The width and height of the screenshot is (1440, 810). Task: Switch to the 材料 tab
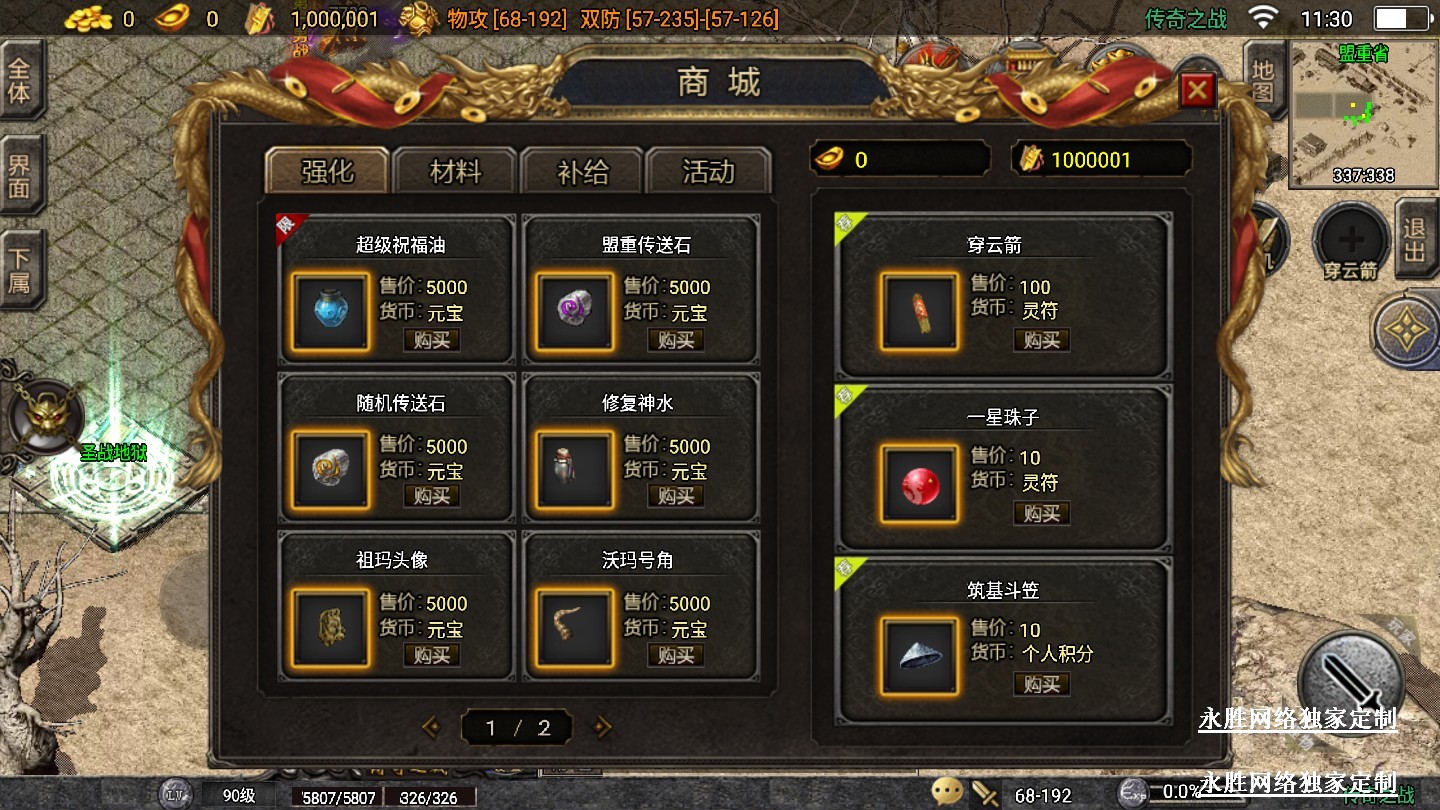455,172
